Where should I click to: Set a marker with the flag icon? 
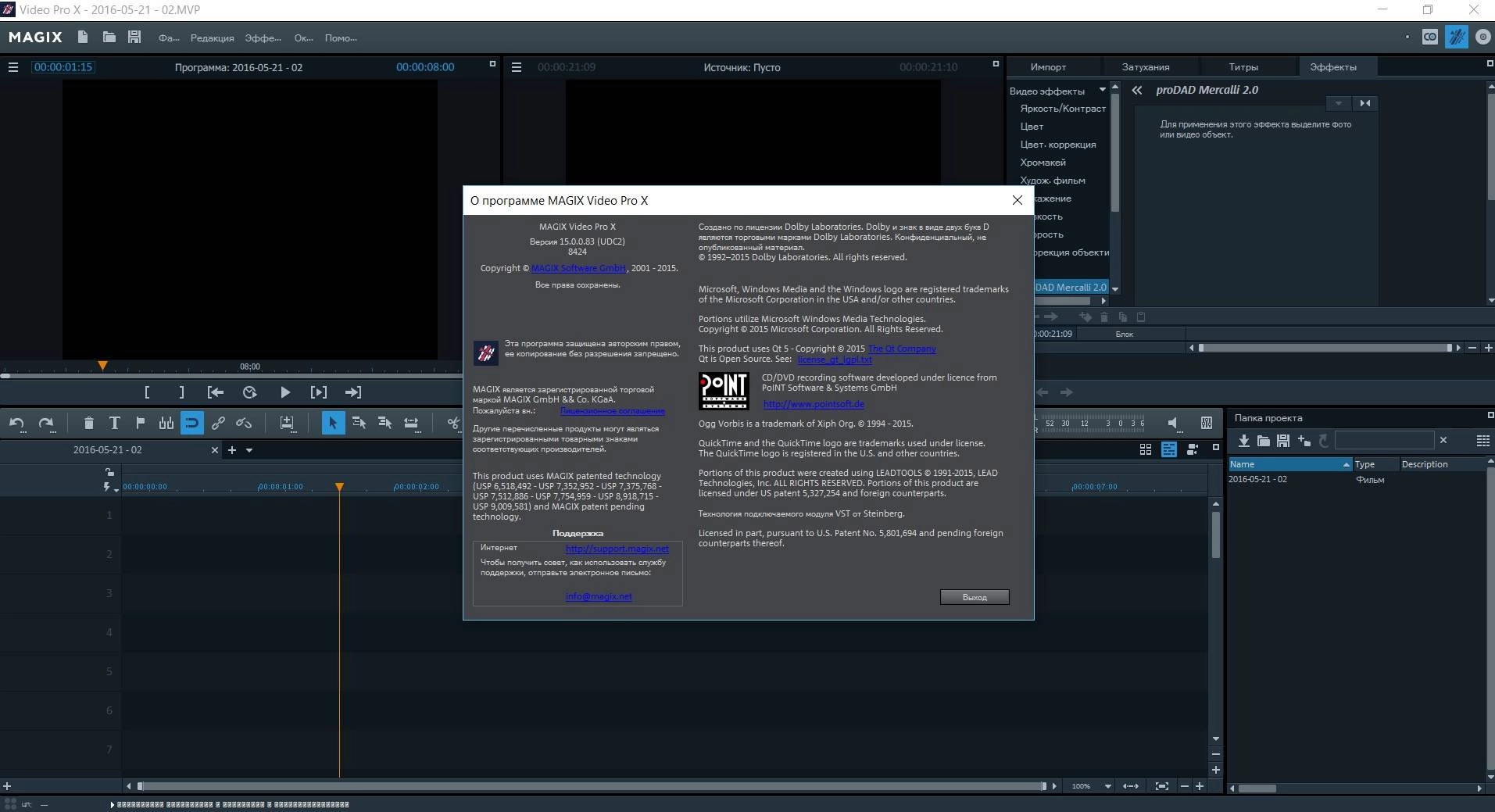coord(141,423)
